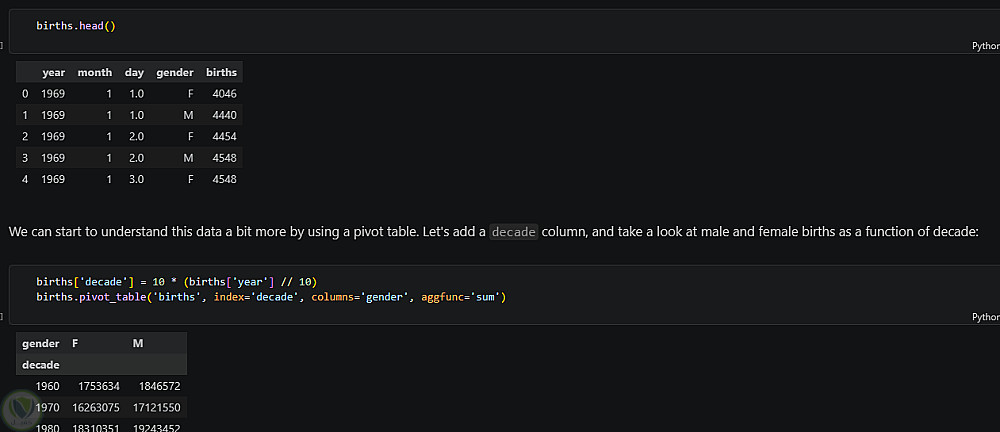Select the 'year' column header
Image resolution: width=1000 pixels, height=432 pixels.
point(53,72)
